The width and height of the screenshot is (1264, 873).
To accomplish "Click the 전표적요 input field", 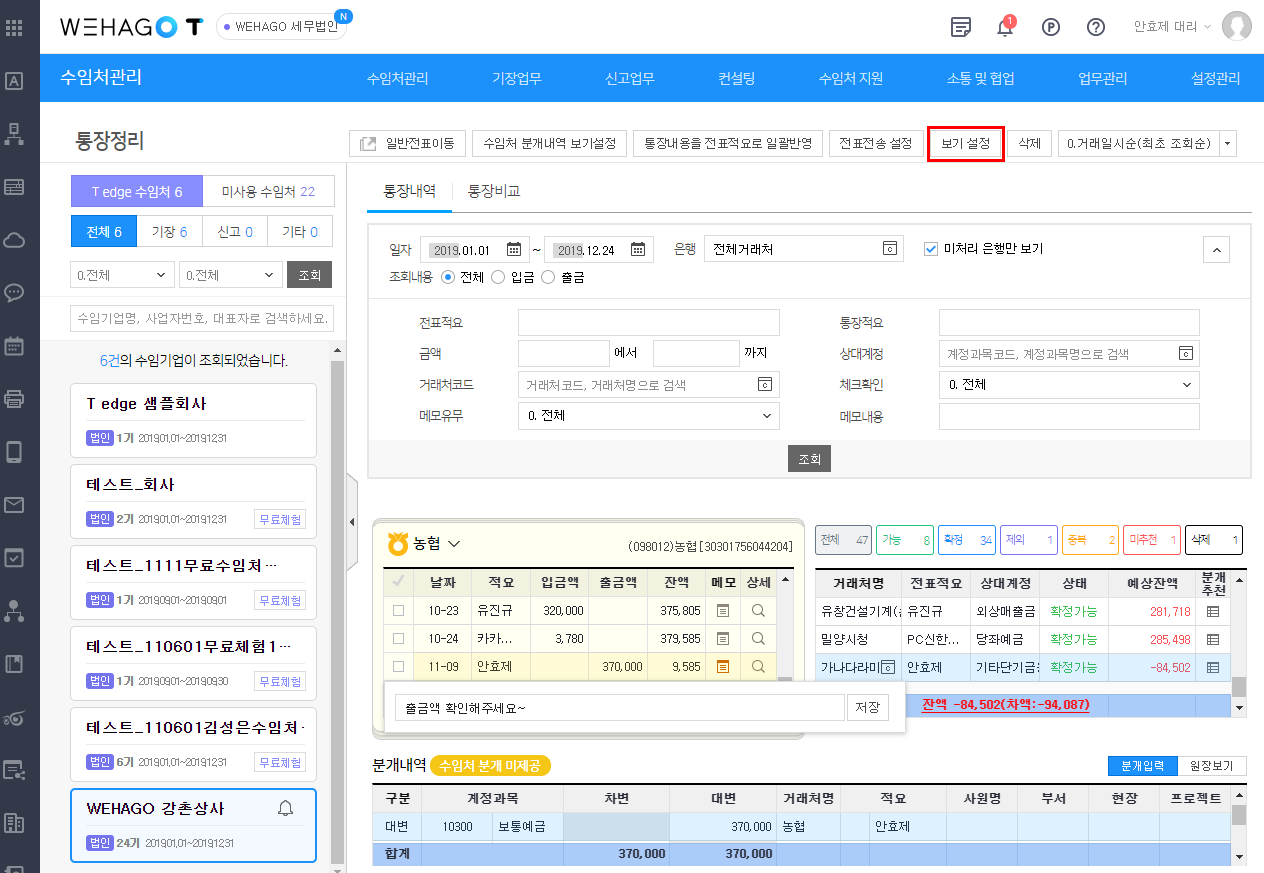I will pos(648,323).
